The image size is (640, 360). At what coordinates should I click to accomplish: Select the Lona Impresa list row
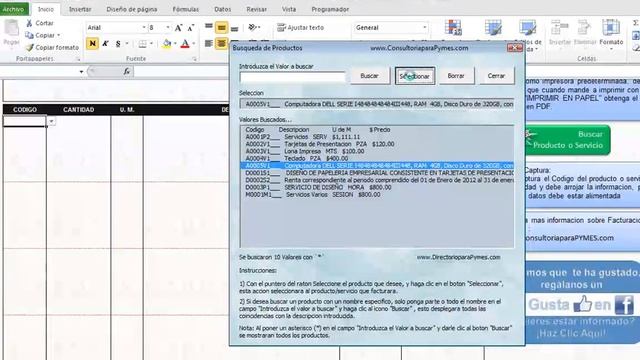[377, 151]
